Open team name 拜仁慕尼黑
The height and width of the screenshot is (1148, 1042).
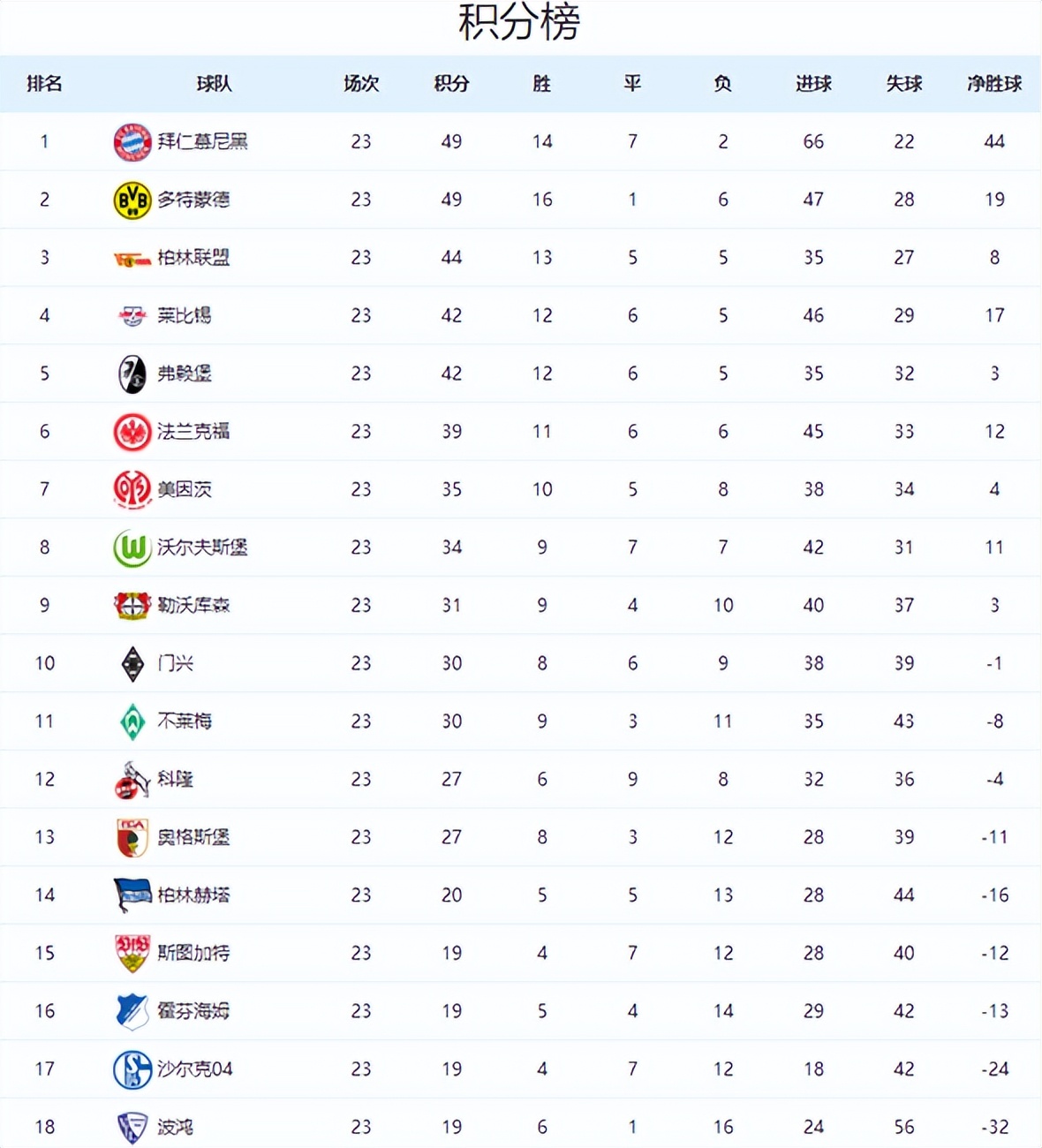202,142
